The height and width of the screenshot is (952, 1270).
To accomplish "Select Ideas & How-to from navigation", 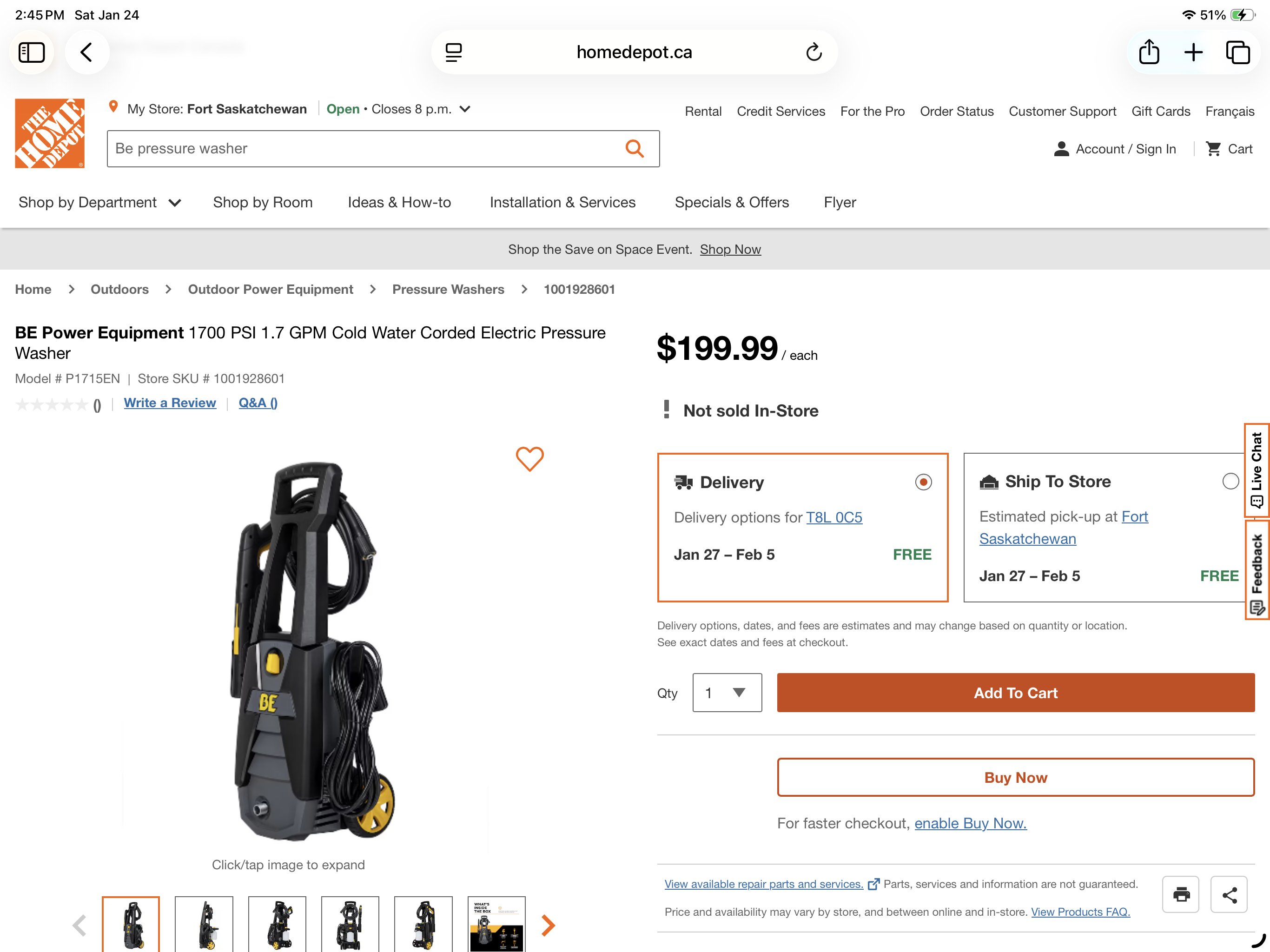I will tap(399, 202).
